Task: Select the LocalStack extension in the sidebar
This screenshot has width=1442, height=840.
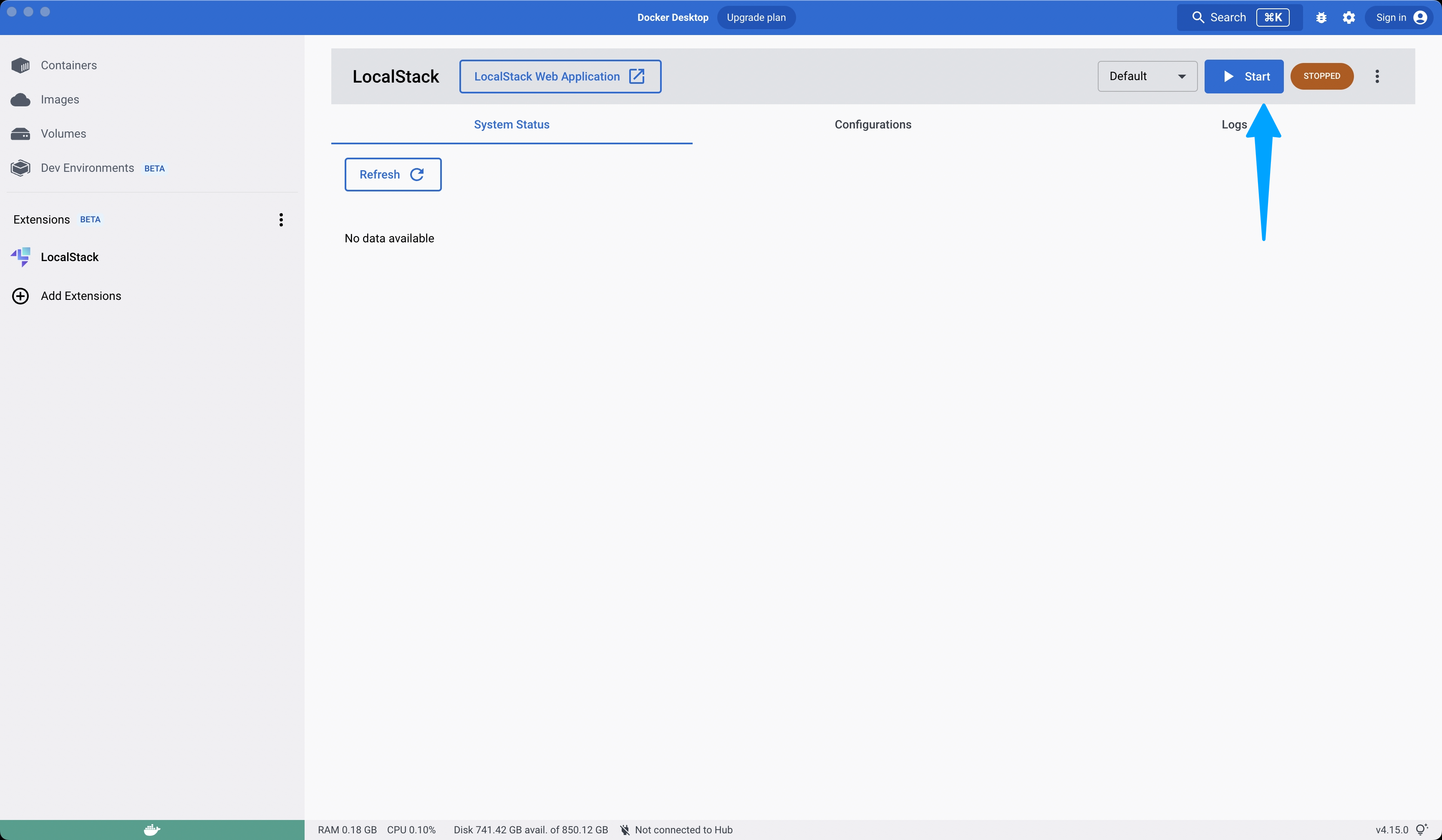Action: pos(69,257)
